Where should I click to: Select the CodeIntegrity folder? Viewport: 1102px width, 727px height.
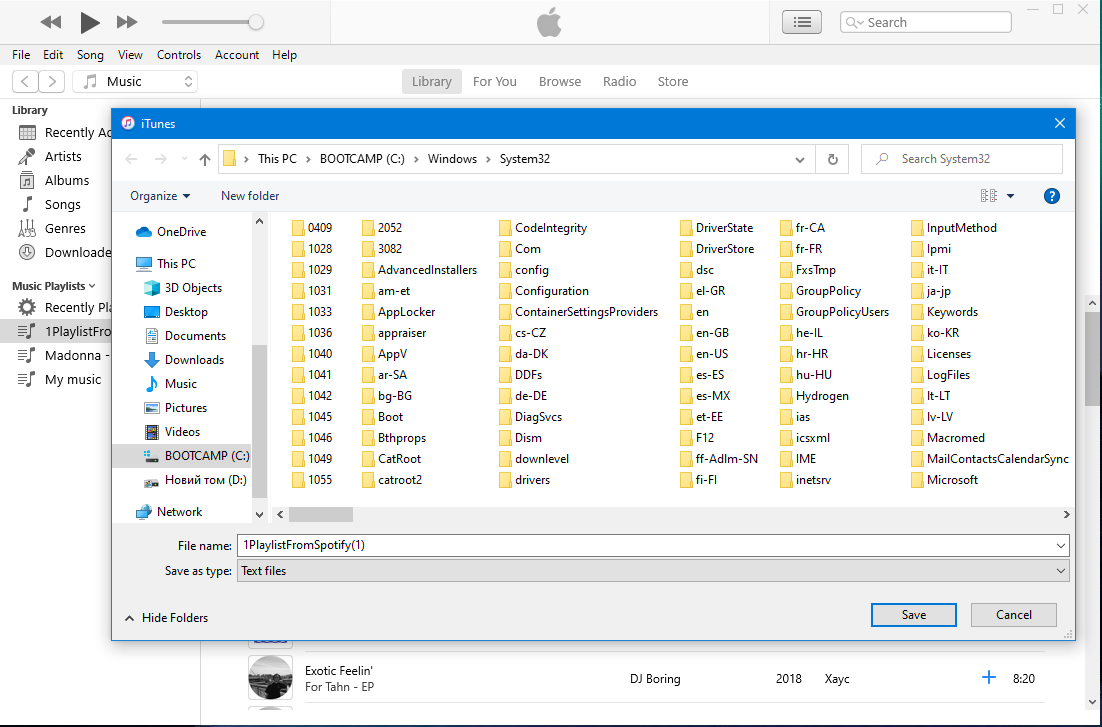click(543, 228)
